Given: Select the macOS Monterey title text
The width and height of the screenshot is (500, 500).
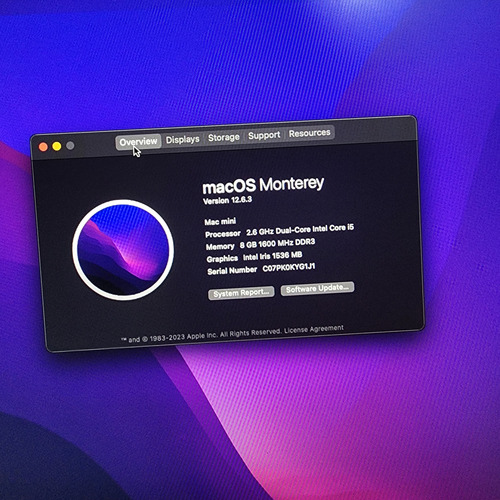Looking at the screenshot, I should (x=263, y=185).
